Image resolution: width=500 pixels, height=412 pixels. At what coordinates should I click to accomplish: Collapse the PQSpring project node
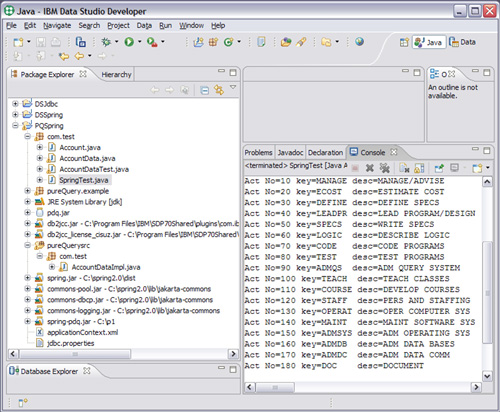click(x=15, y=126)
